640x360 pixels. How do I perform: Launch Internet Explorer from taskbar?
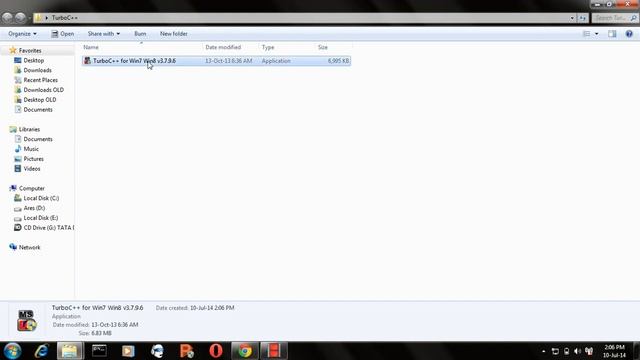pyautogui.click(x=41, y=351)
